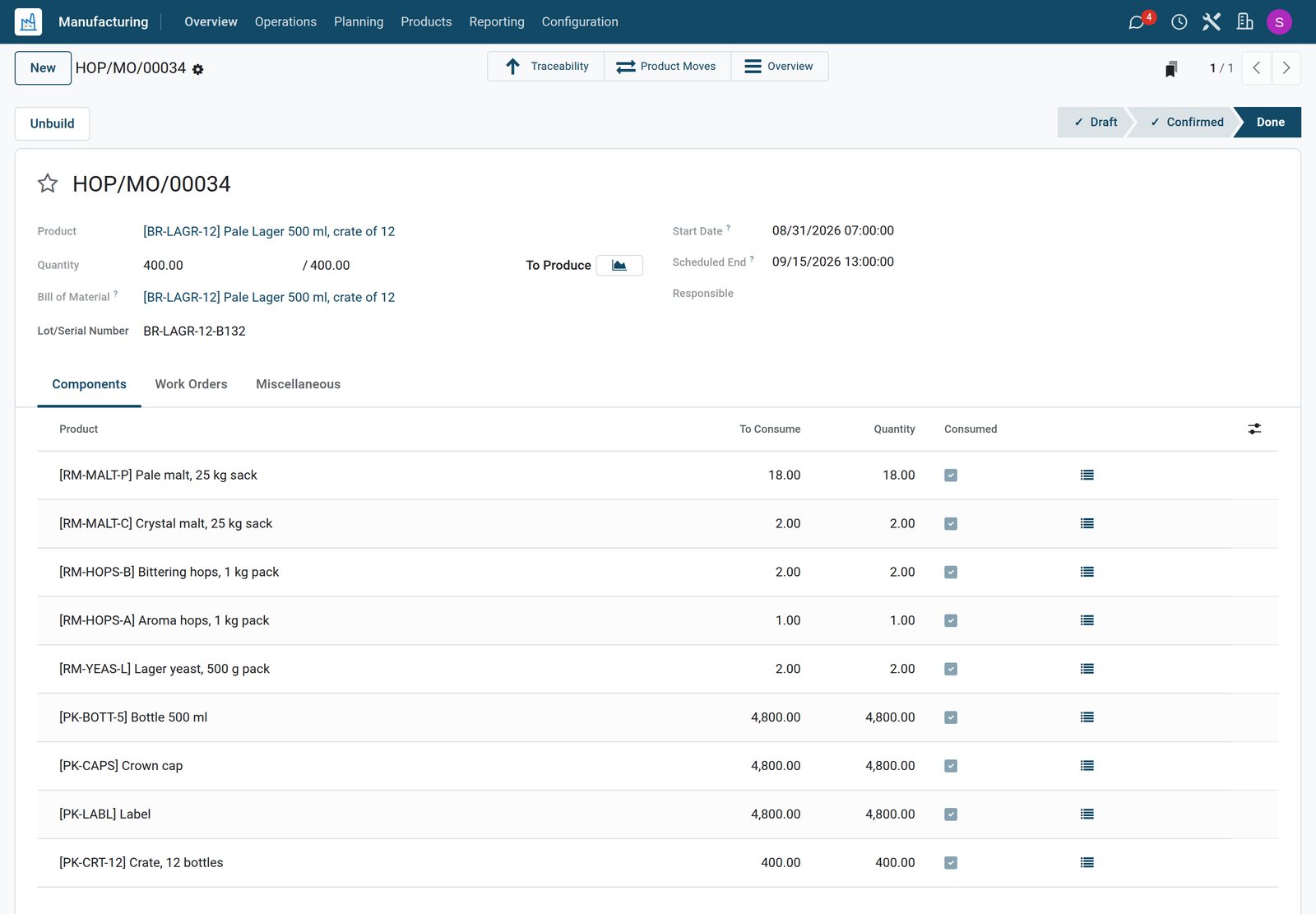Toggle Consumed checkbox for Label row

951,814
